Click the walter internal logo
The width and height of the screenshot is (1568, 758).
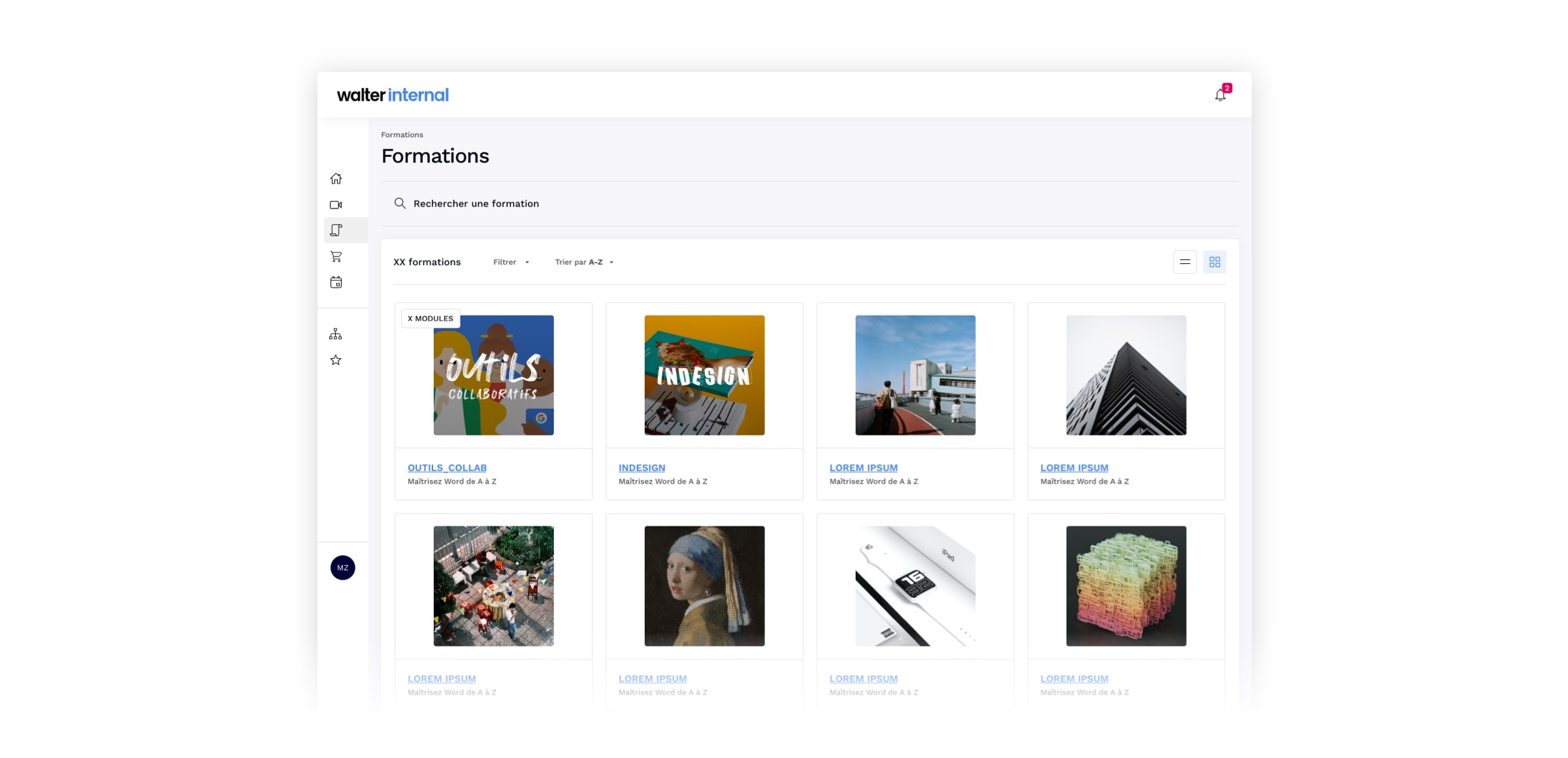[392, 95]
